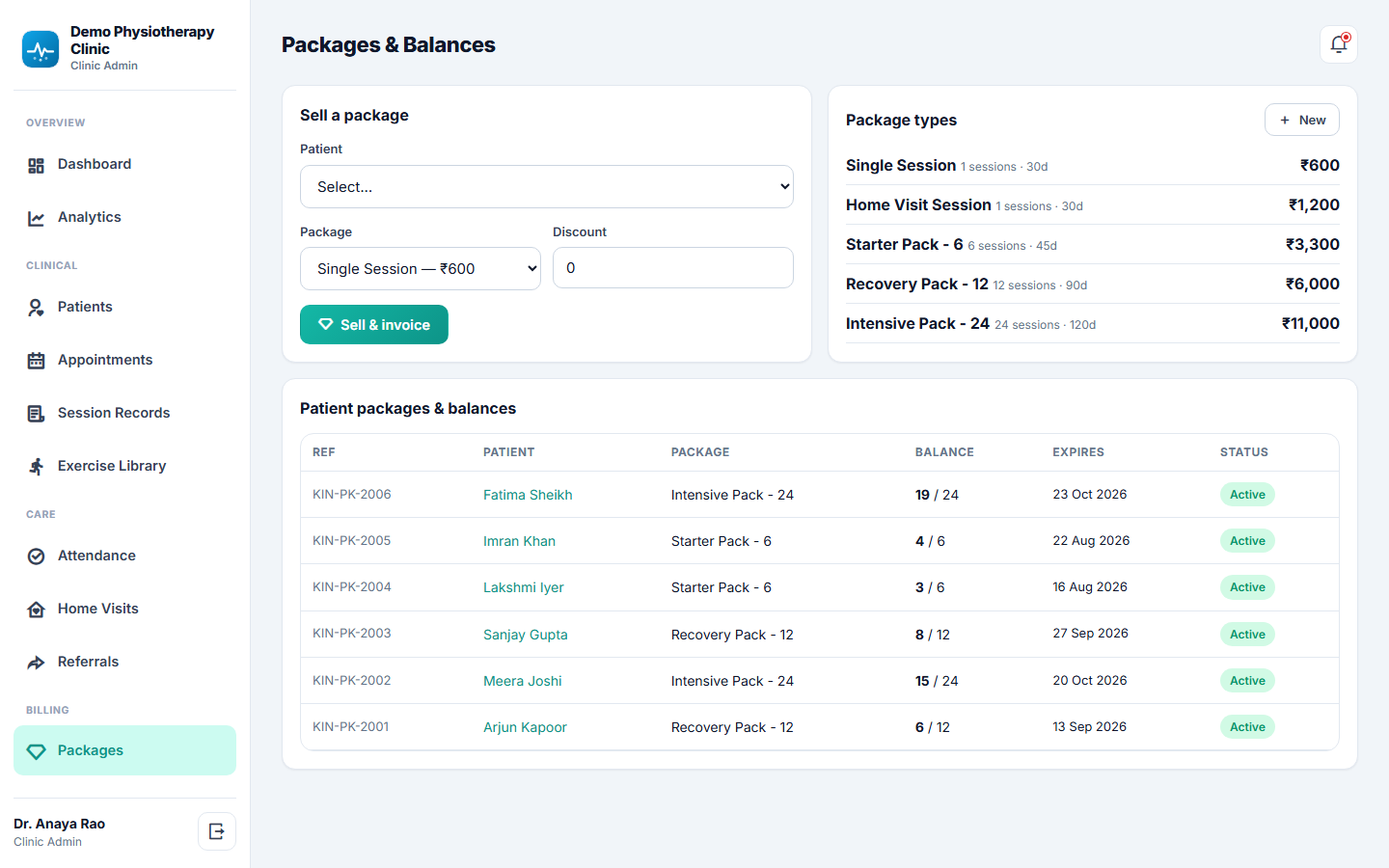Open the Package dropdown showing Single Session
Screen dimensions: 1389x868
[421, 268]
